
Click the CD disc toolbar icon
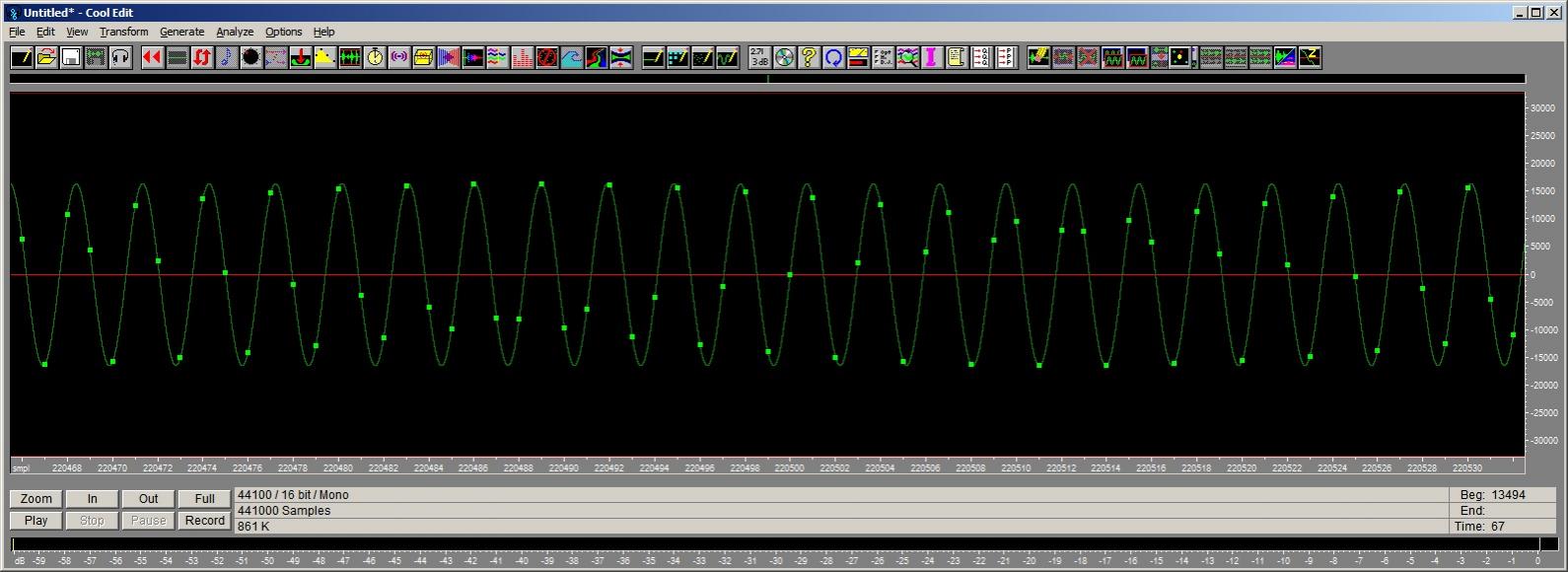pos(784,58)
